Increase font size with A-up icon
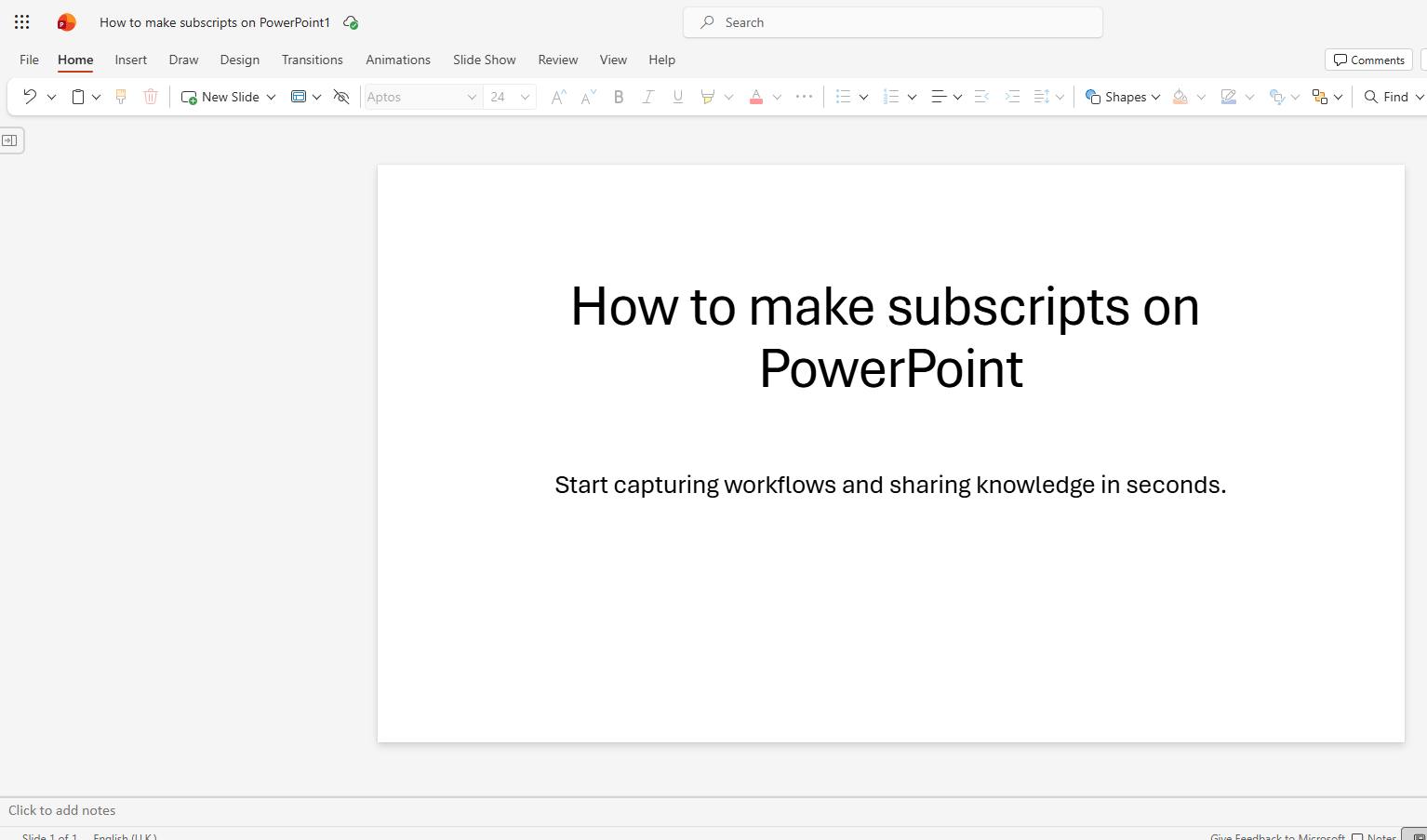 coord(558,97)
